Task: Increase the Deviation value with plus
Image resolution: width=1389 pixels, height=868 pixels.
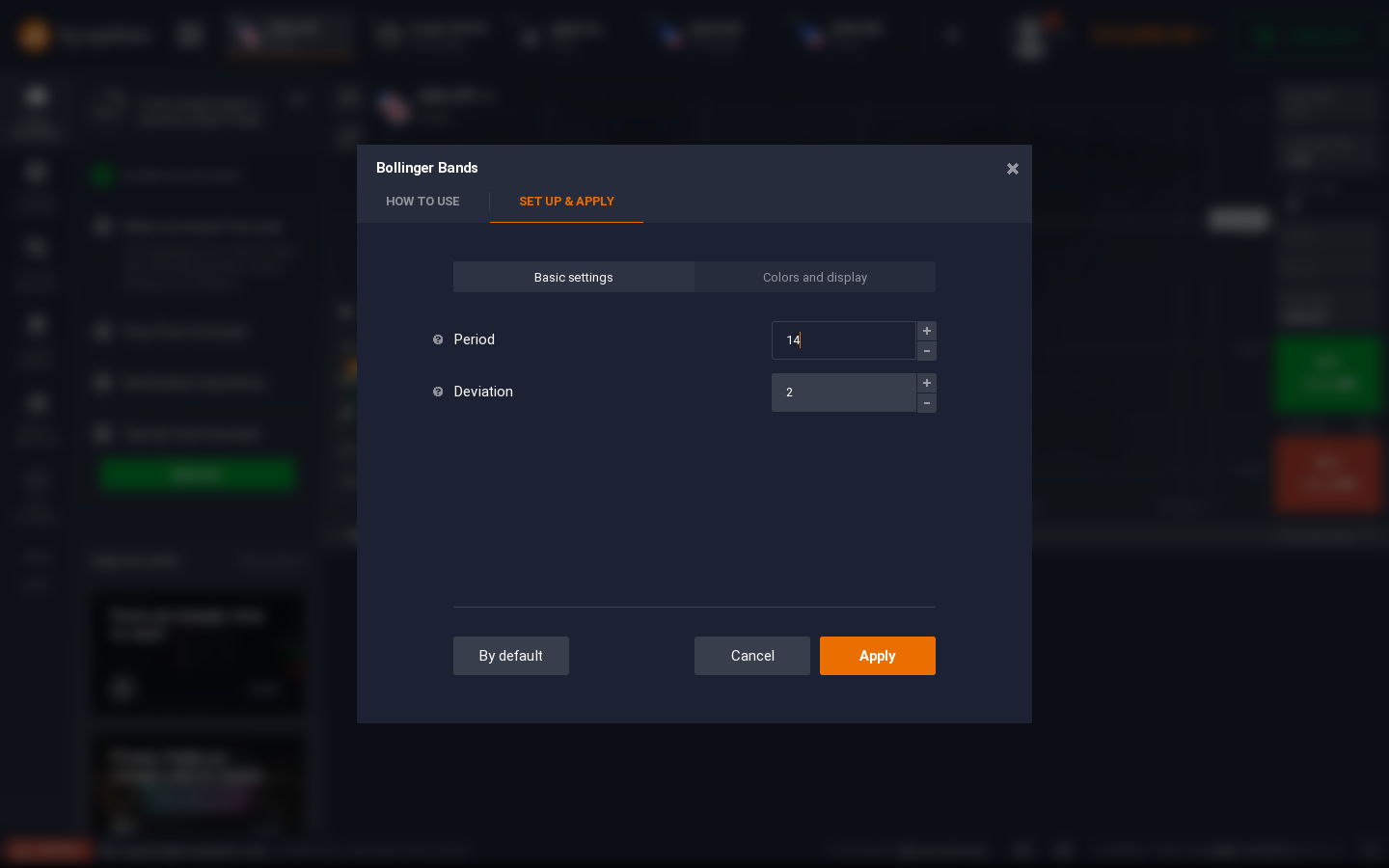Action: (927, 383)
